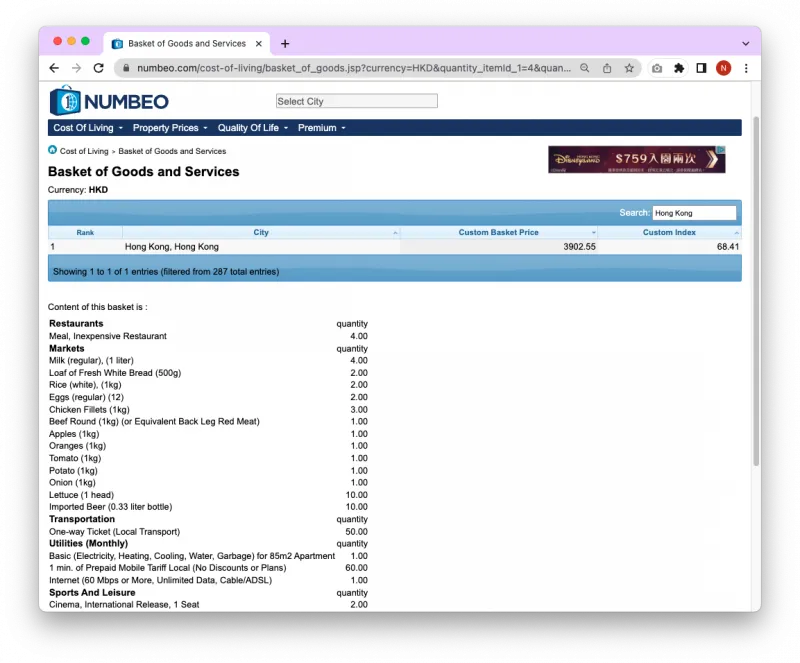Viewport: 800px width, 663px height.
Task: Expand the Cost Of Living menu
Action: 88,128
